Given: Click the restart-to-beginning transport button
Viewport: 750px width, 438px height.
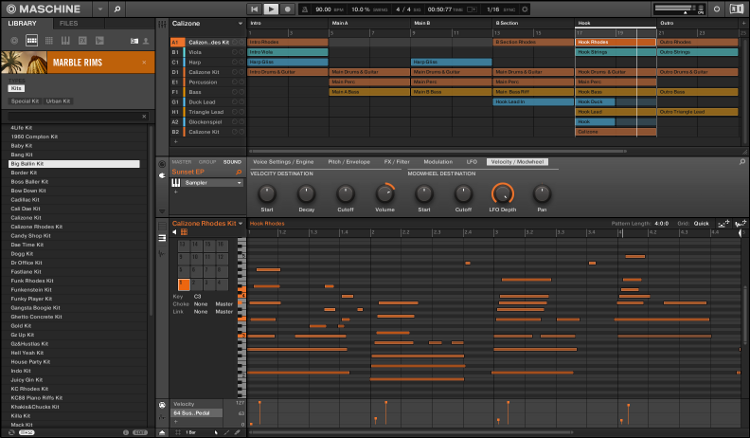Looking at the screenshot, I should pyautogui.click(x=254, y=9).
